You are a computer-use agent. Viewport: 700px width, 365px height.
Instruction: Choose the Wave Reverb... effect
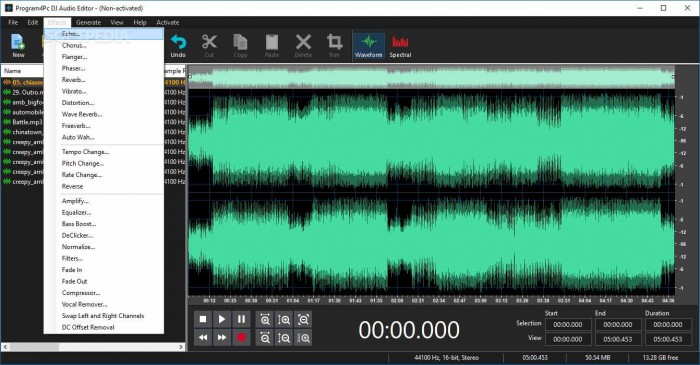(x=104, y=114)
